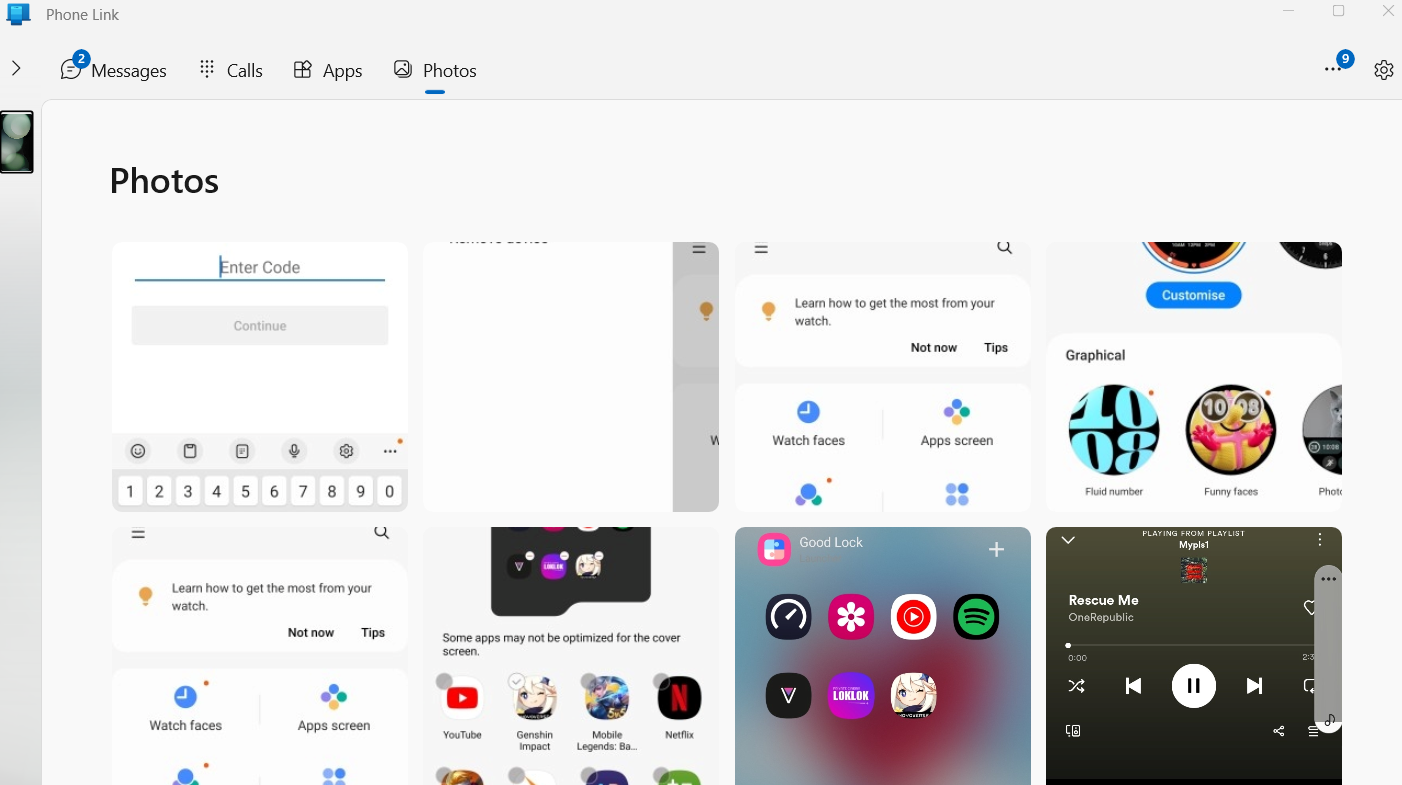Switch to the Calls tab
Viewport: 1402px width, 785px height.
tap(231, 70)
